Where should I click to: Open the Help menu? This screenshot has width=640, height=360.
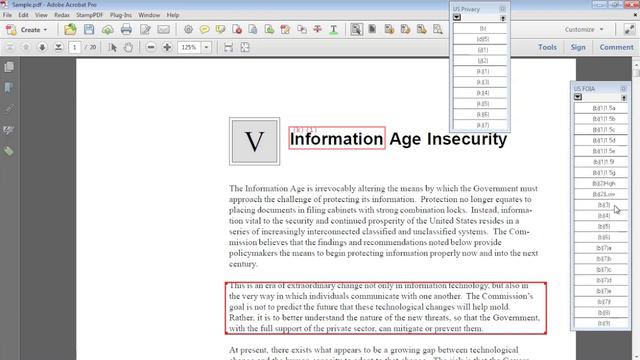point(173,15)
